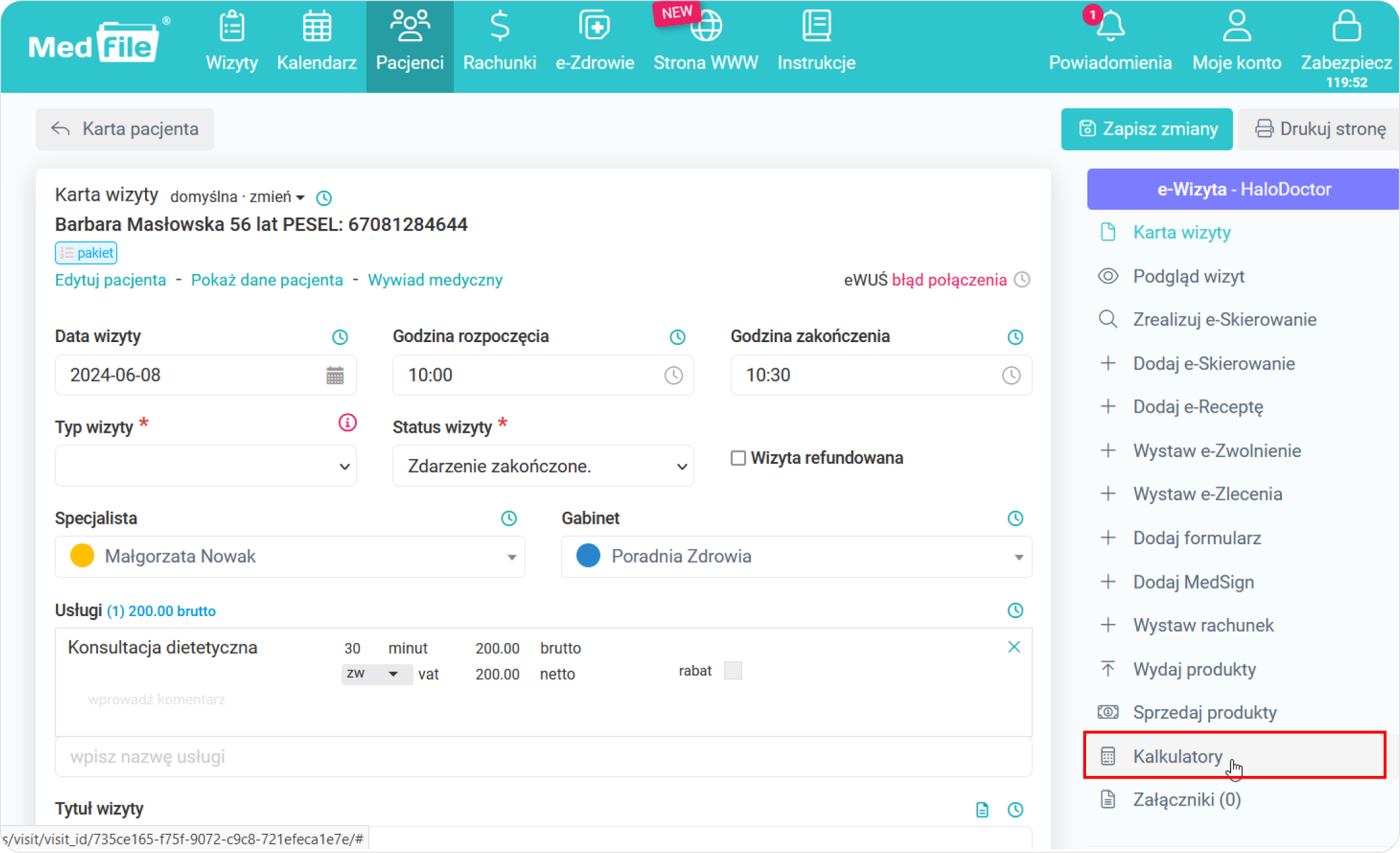Open the Pokaż dane pacjenta link

pos(267,280)
